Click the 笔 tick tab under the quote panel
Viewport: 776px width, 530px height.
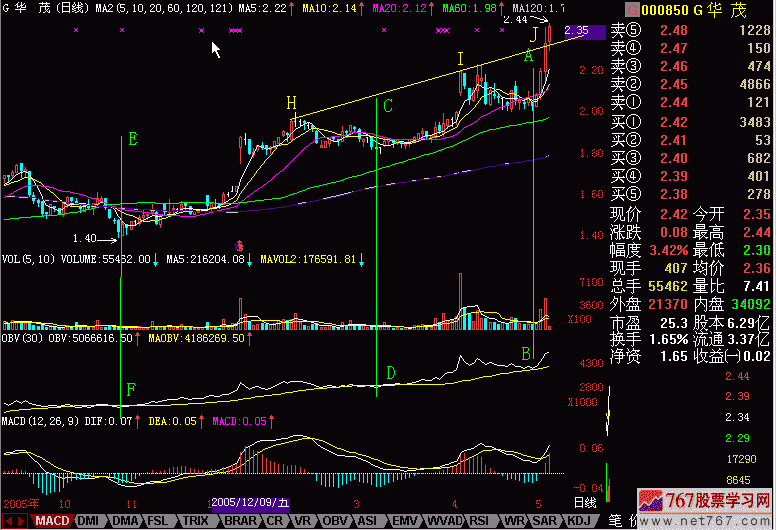(616, 521)
